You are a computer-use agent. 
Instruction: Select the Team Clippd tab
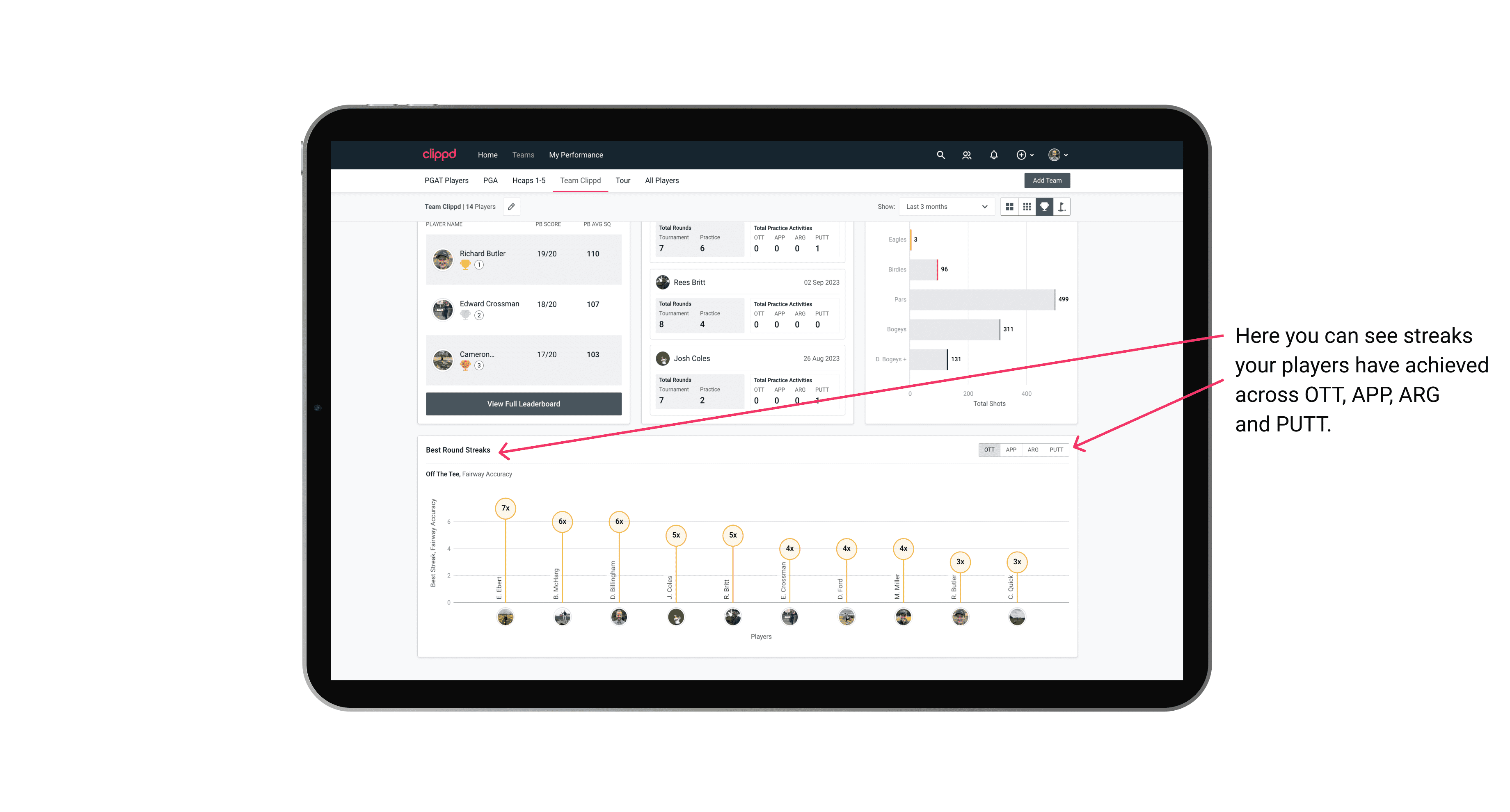(581, 180)
